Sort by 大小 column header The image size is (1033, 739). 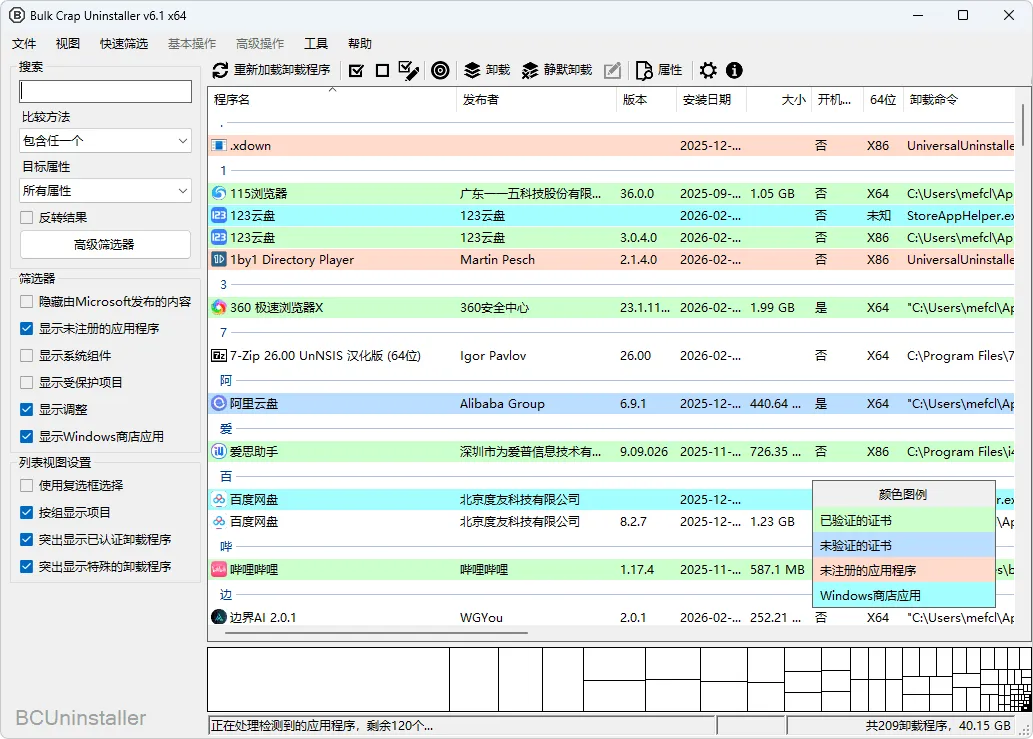779,99
